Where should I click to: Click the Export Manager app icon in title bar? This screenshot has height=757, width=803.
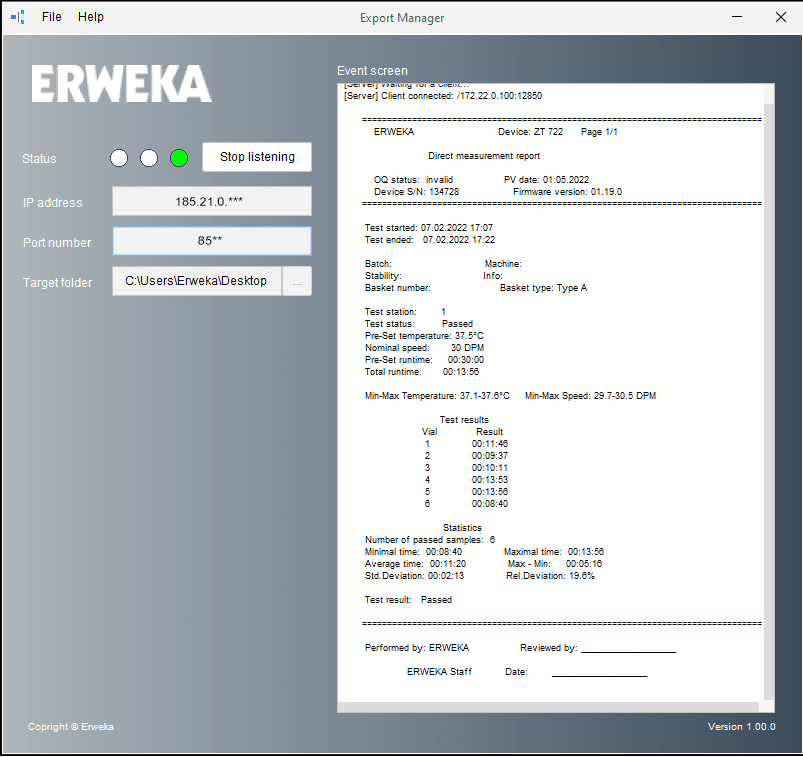(17, 17)
